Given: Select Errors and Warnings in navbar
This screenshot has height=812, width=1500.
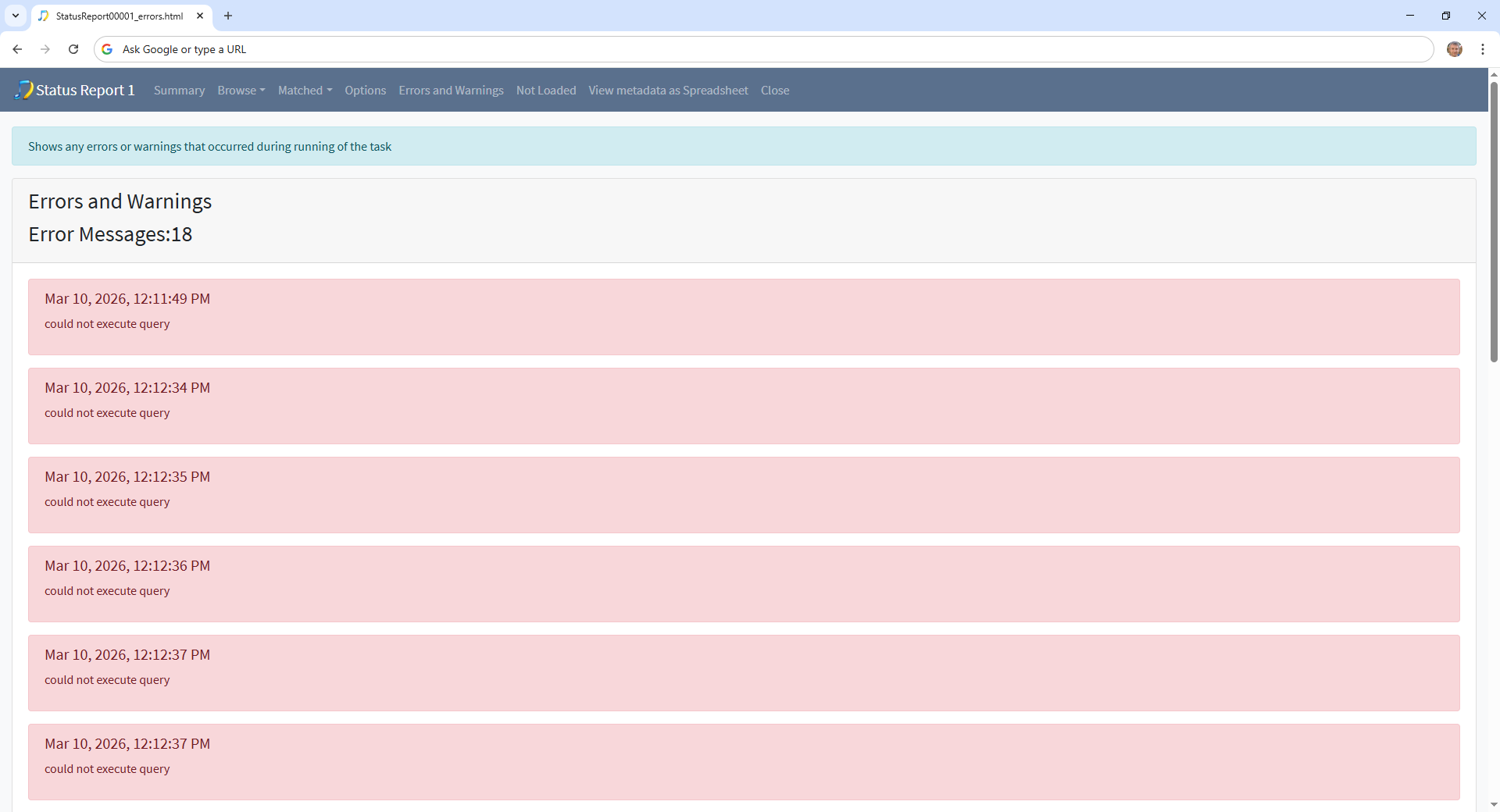Looking at the screenshot, I should coord(451,91).
